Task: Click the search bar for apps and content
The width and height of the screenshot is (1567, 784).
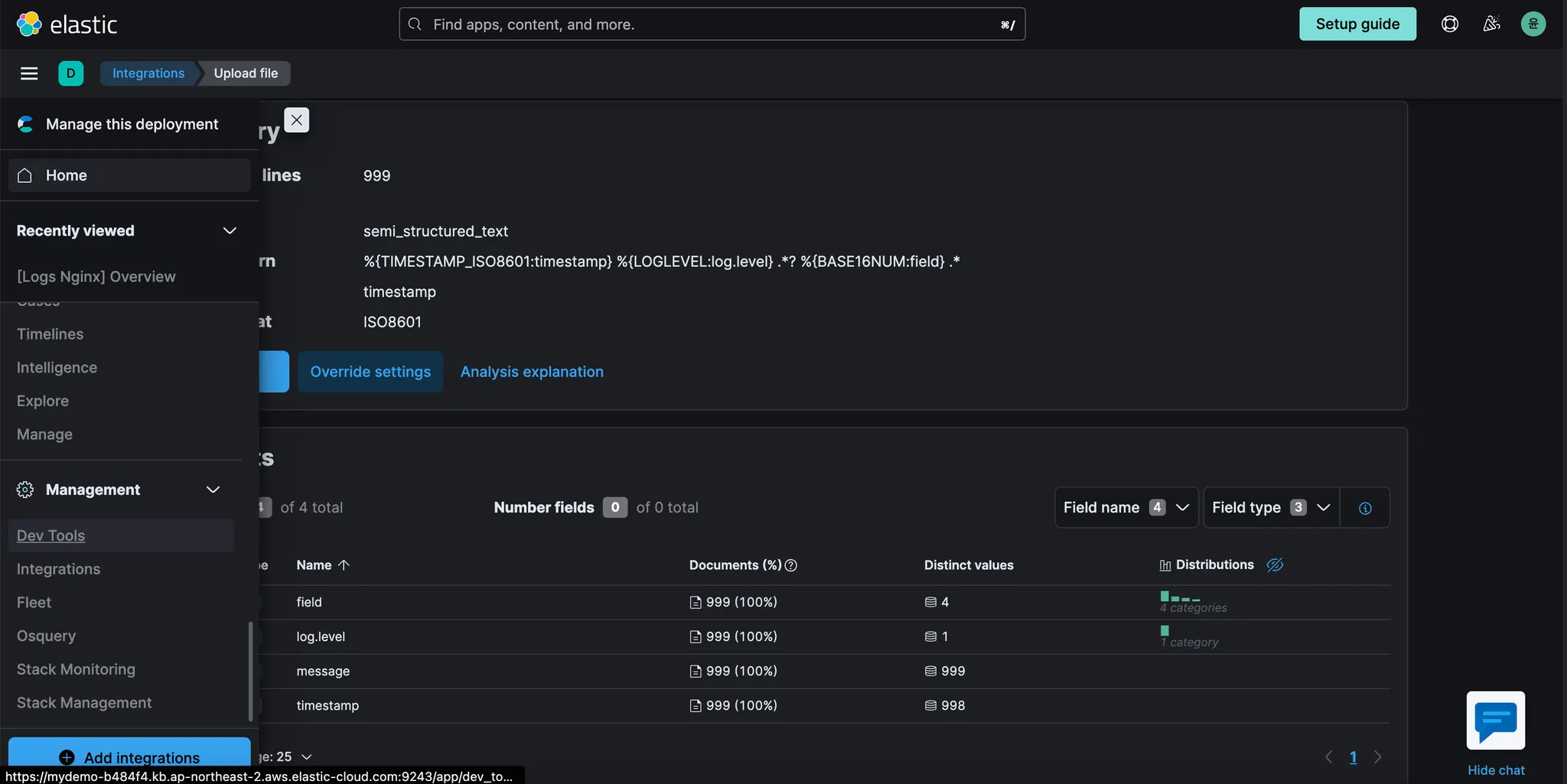Action: coord(712,24)
